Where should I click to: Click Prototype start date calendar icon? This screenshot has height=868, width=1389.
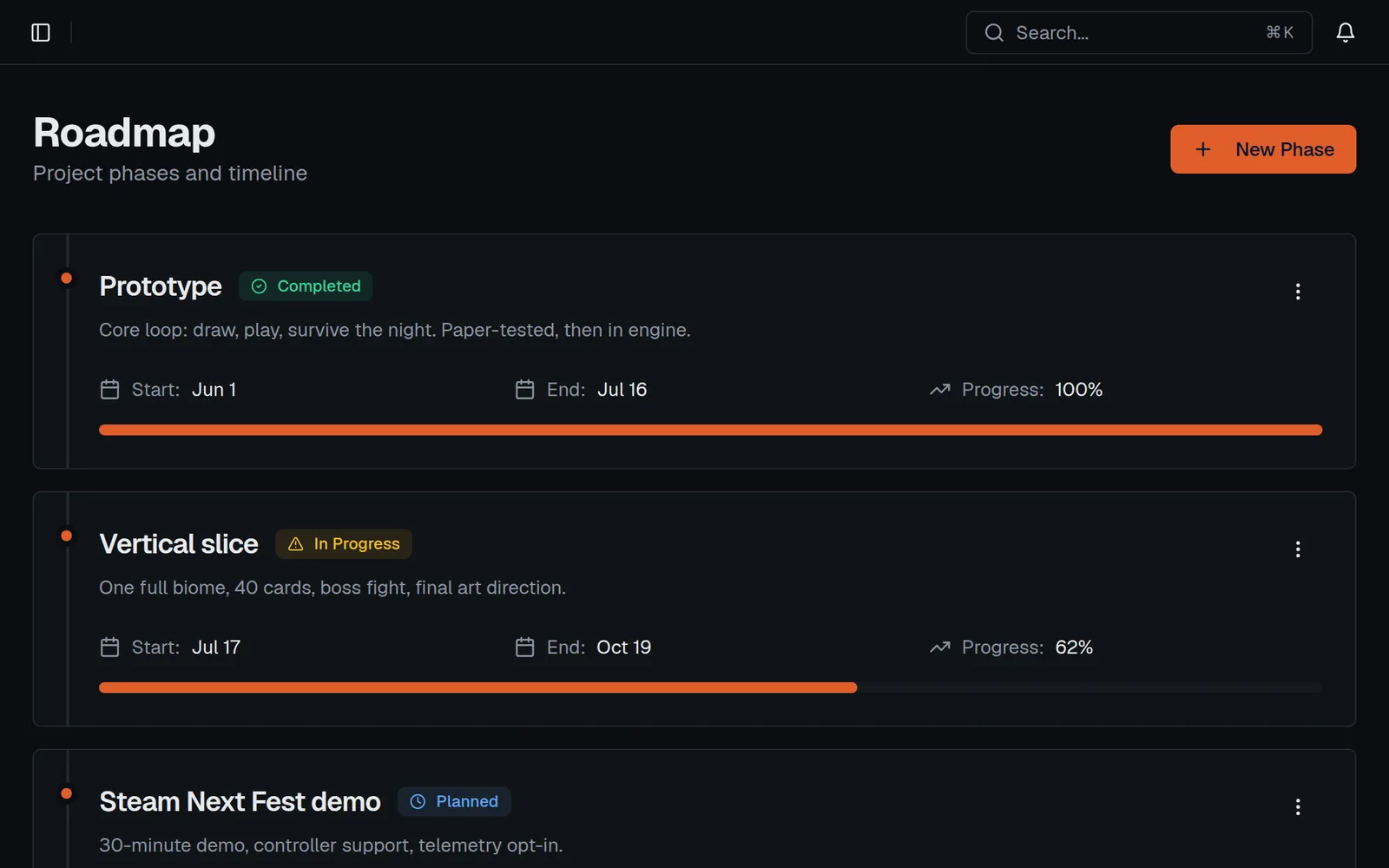click(x=109, y=390)
